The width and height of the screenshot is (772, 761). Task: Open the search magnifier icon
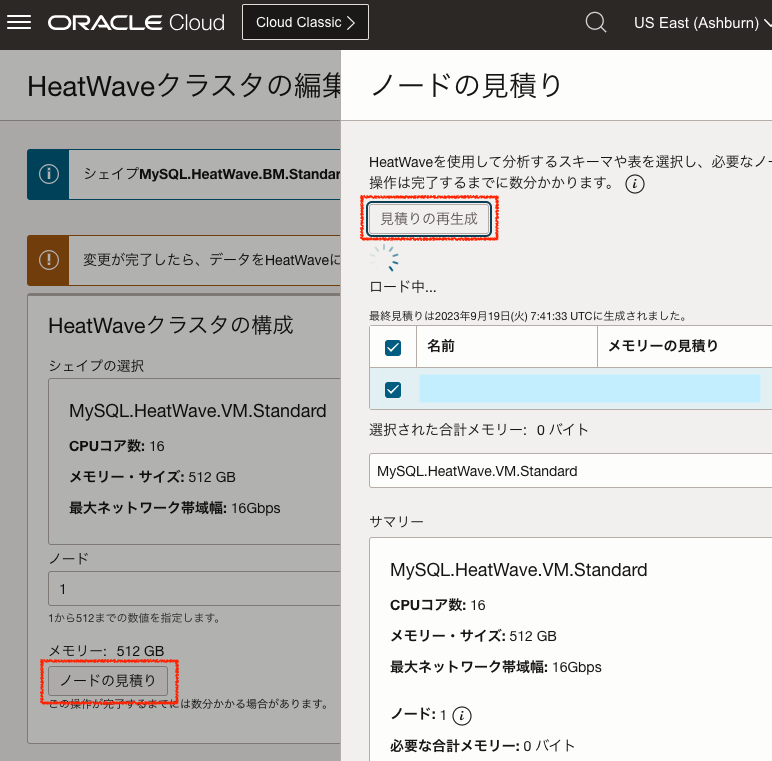pos(596,22)
